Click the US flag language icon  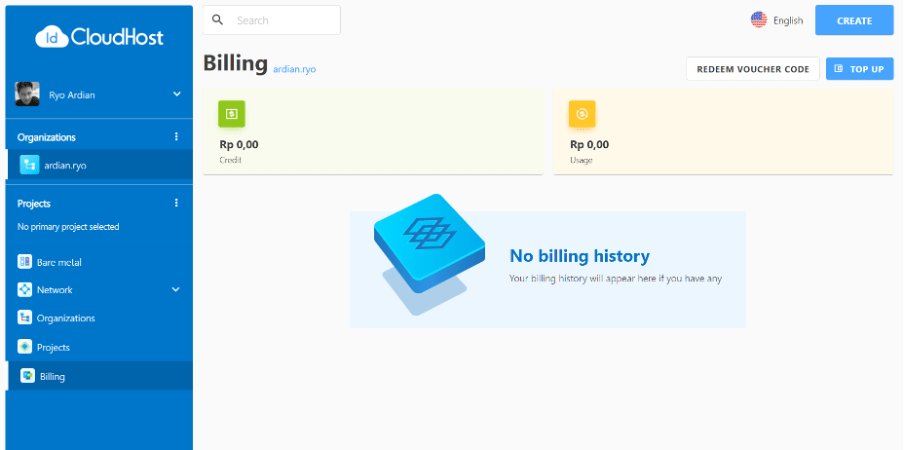[759, 20]
